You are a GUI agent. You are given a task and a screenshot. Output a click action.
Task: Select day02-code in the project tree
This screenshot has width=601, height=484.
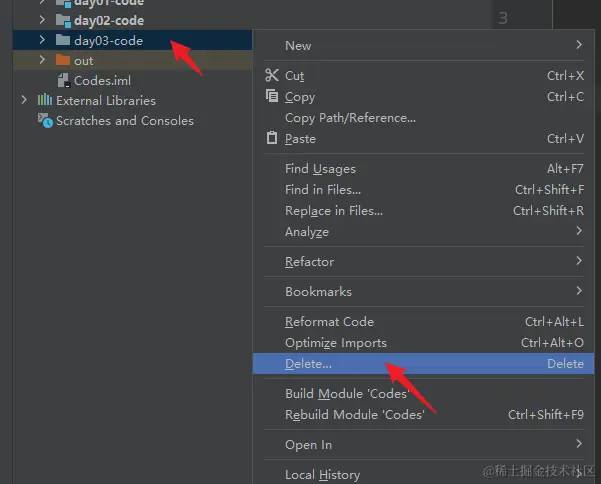click(x=109, y=20)
